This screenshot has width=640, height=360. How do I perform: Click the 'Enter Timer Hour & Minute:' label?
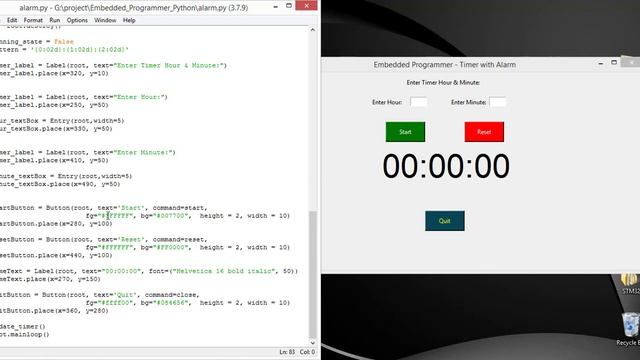(443, 82)
